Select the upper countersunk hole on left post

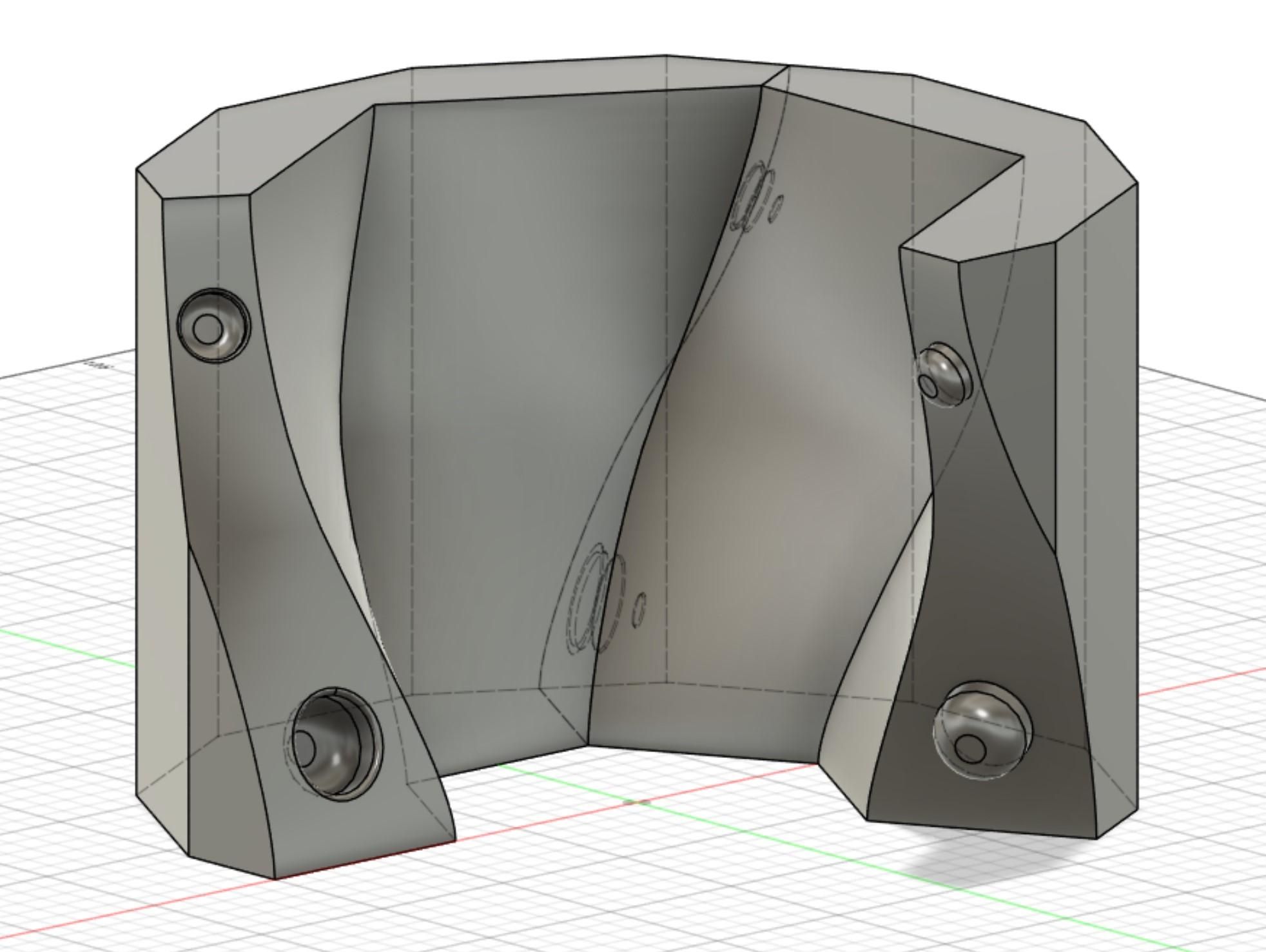[x=213, y=324]
